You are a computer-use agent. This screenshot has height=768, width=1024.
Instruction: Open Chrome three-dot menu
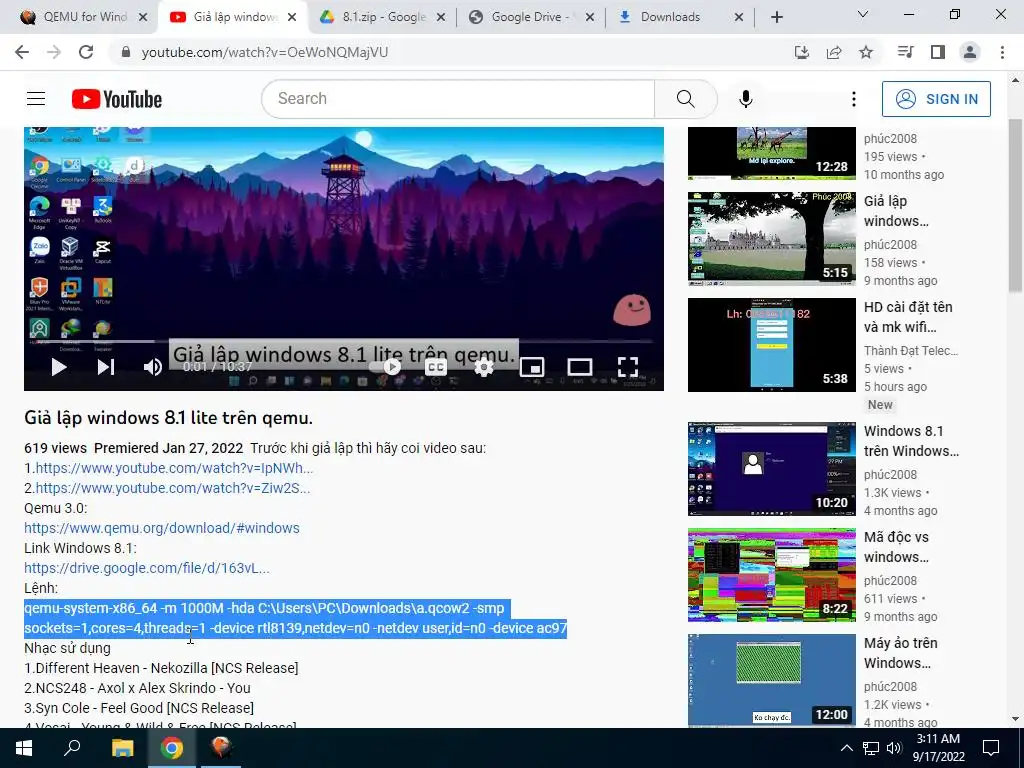[x=1002, y=52]
